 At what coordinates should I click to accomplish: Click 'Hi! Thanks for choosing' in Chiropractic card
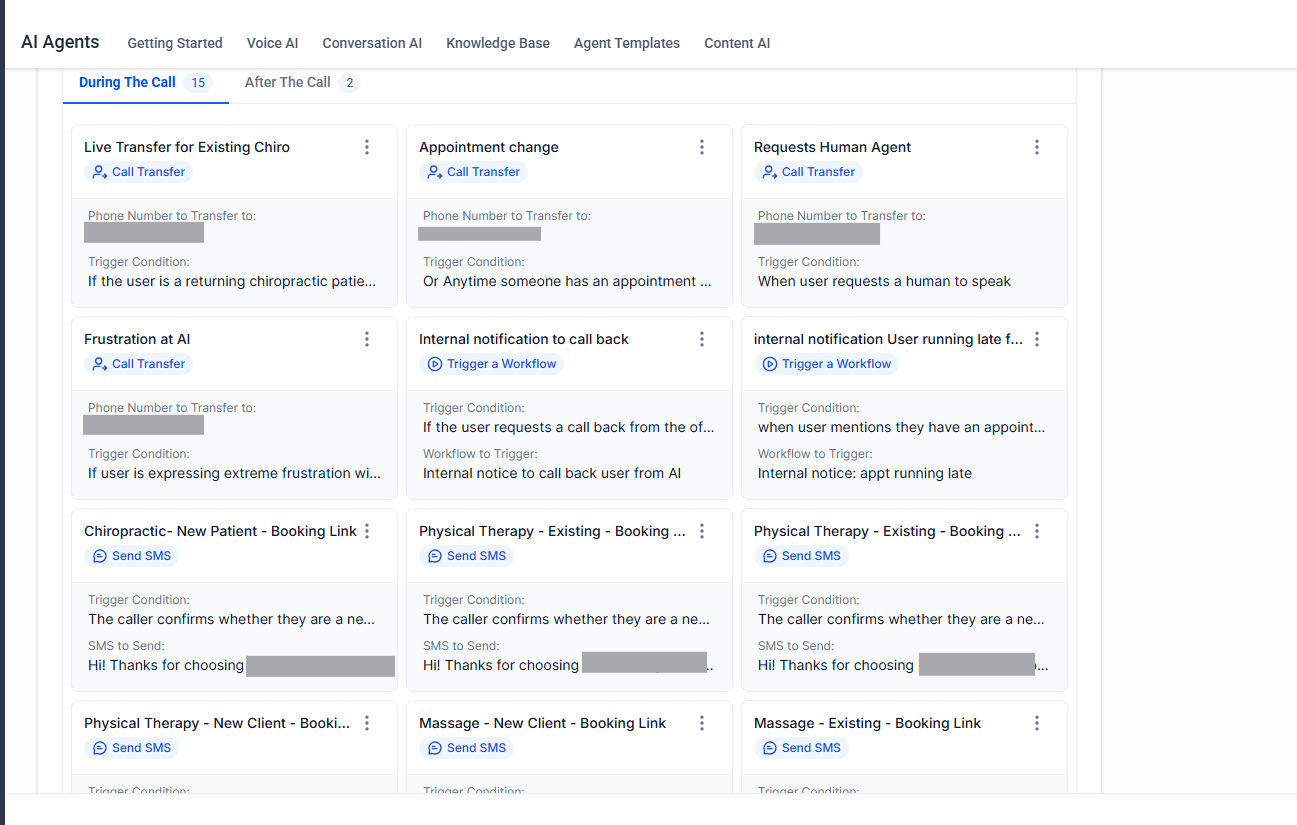(x=166, y=665)
